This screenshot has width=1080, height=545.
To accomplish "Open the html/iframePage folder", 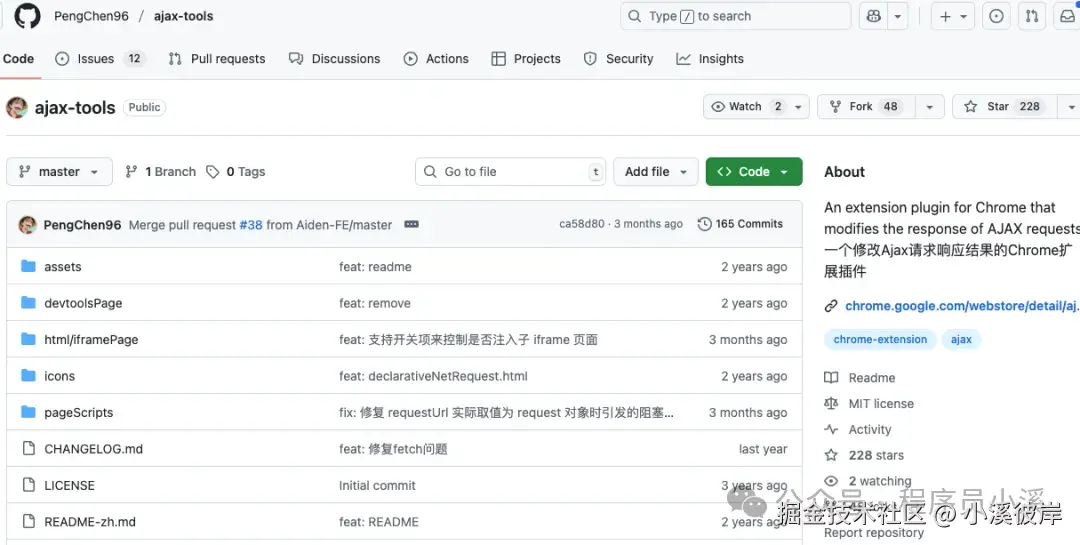I will 91,340.
